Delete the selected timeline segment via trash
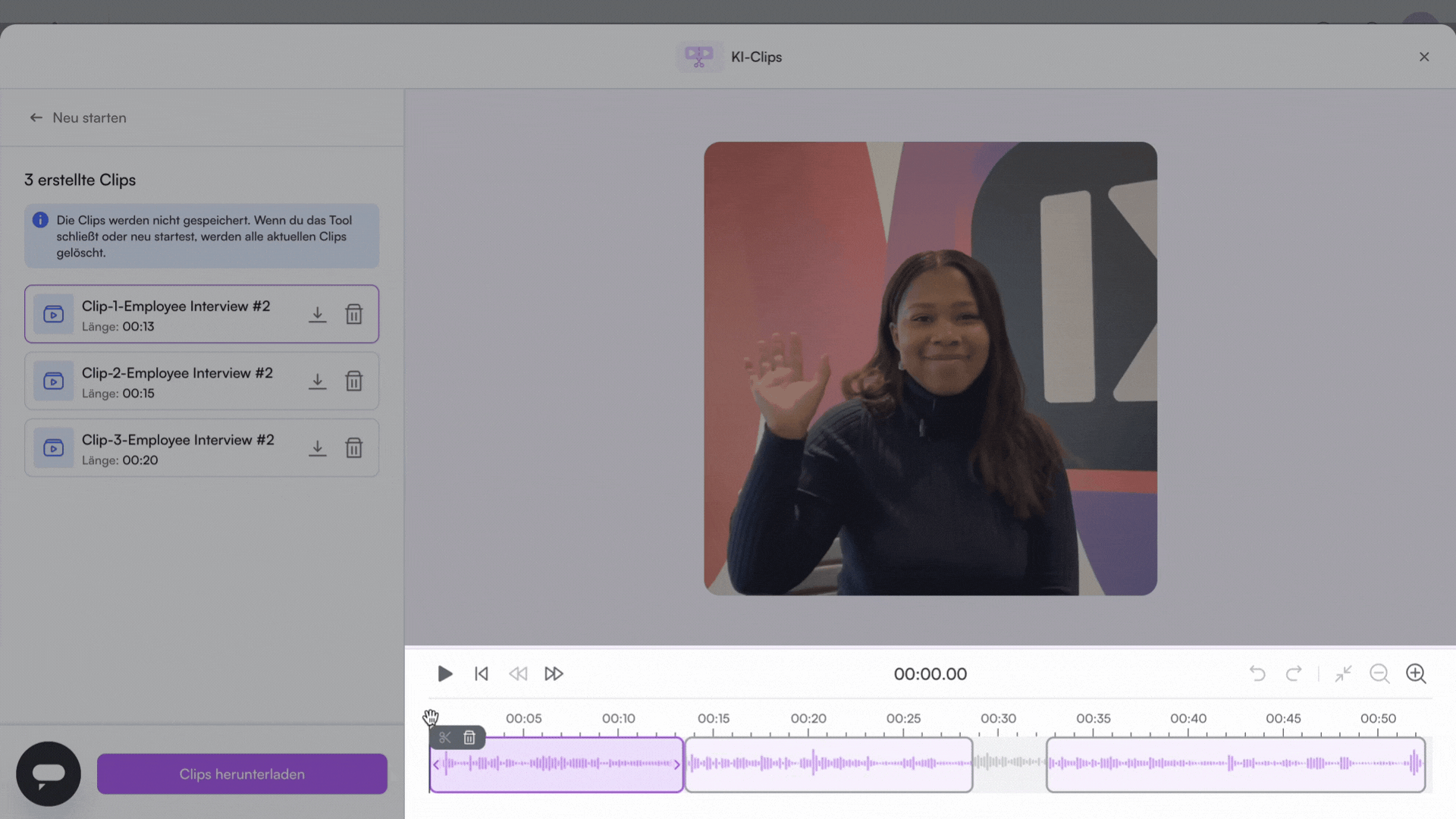 click(x=469, y=737)
